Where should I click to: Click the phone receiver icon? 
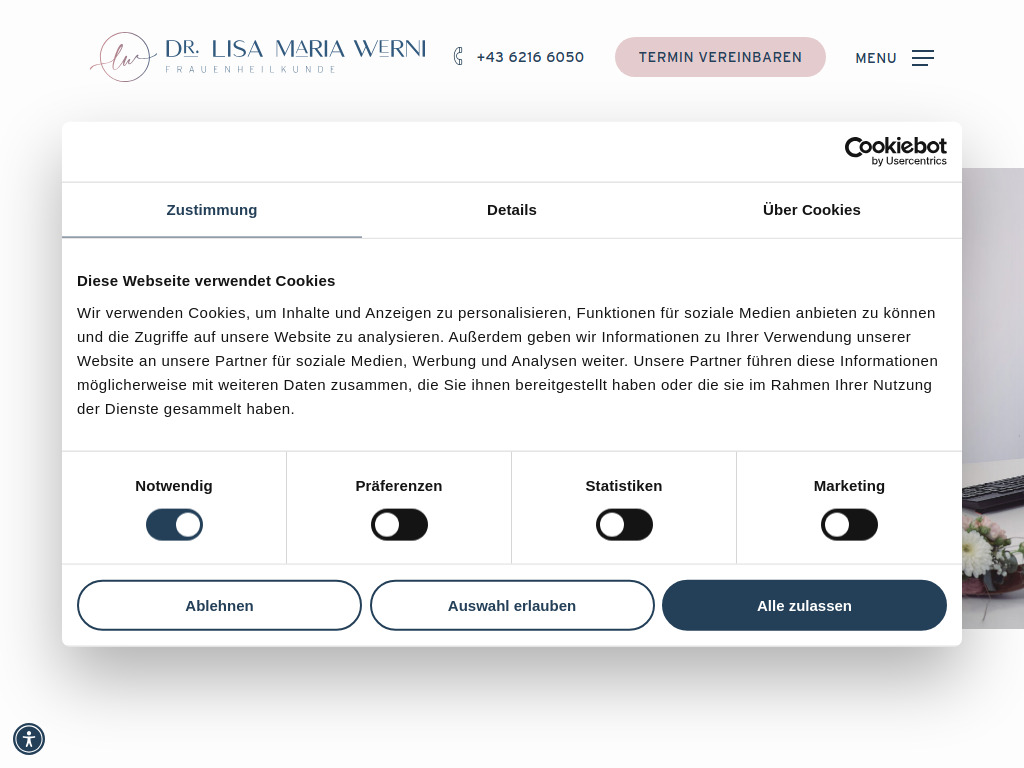click(458, 56)
